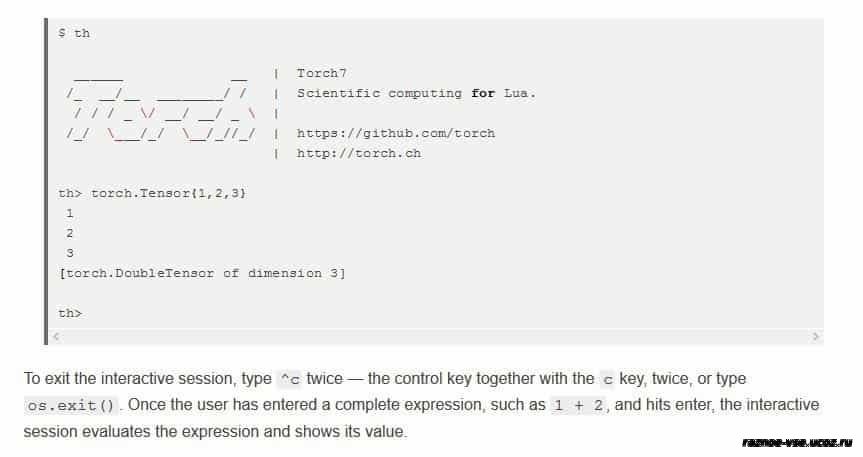Click the raznoe-vse.ucoz.ru watermark
Viewport: 863px width, 457px height.
click(797, 442)
